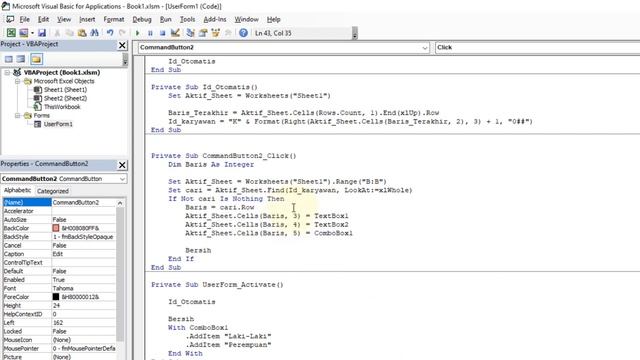Select ThisWorkbook in project tree

click(x=62, y=107)
